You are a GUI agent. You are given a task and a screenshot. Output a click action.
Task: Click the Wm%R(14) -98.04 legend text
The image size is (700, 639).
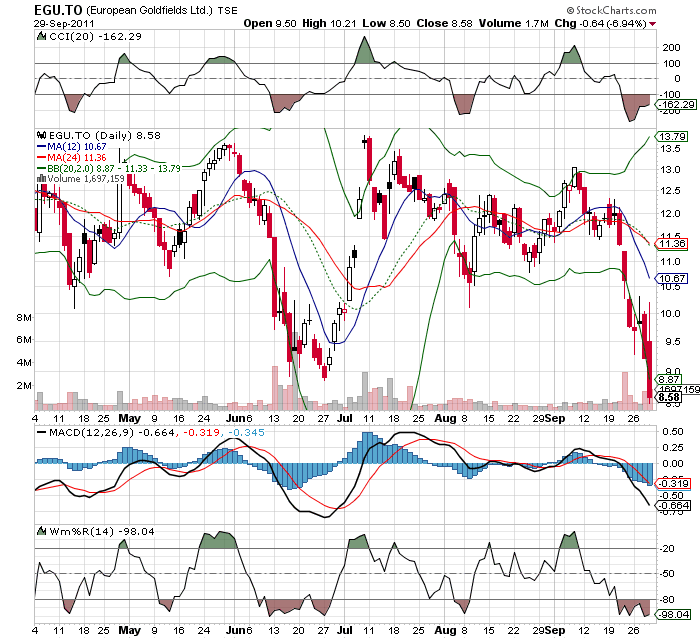tap(102, 531)
